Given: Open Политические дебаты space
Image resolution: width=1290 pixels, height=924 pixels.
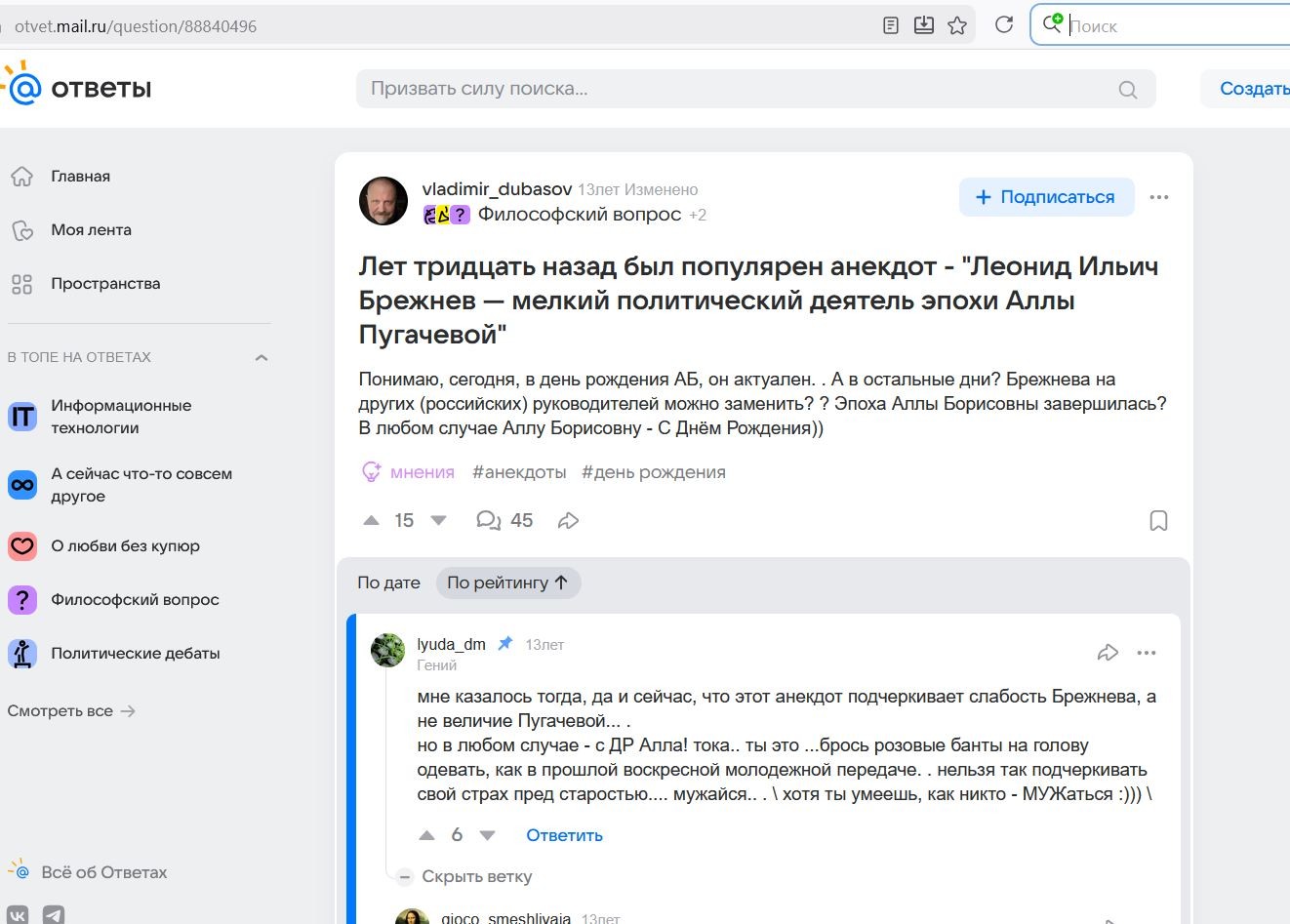Looking at the screenshot, I should [135, 654].
